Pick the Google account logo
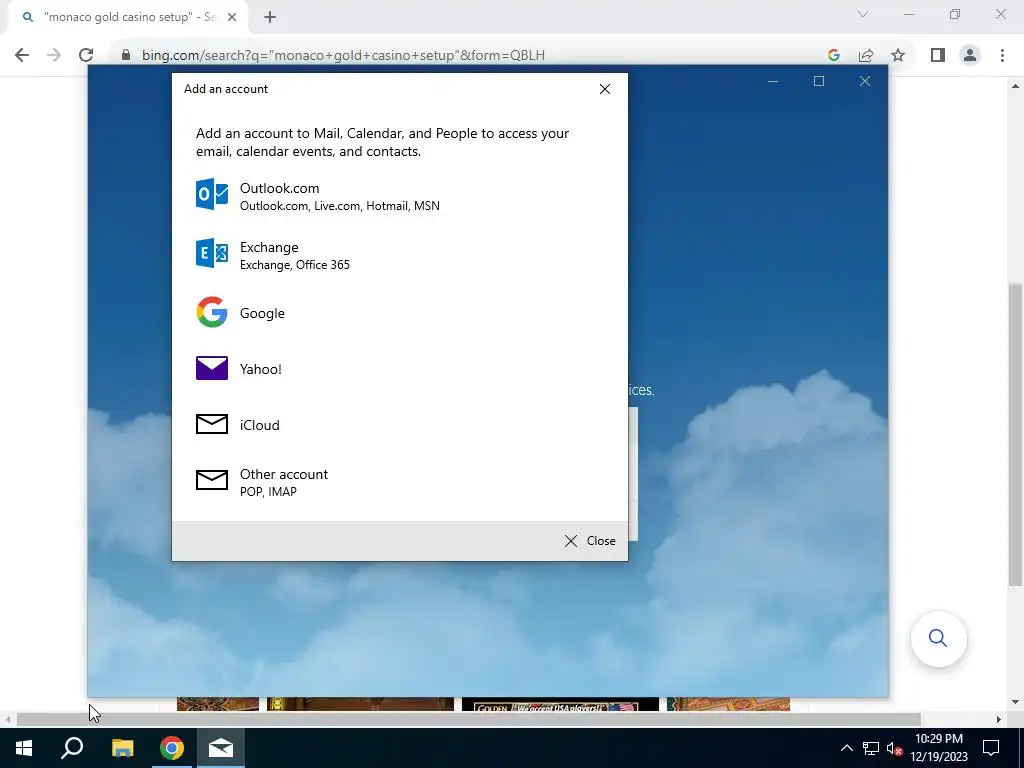The width and height of the screenshot is (1024, 768). (212, 312)
